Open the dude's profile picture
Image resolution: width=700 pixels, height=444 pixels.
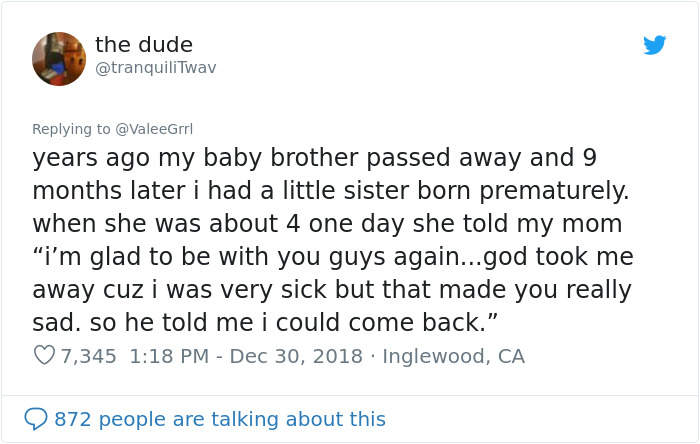tap(59, 58)
